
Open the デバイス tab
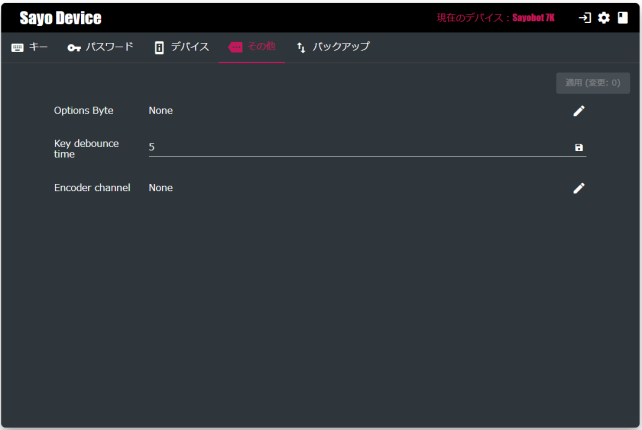tap(182, 48)
